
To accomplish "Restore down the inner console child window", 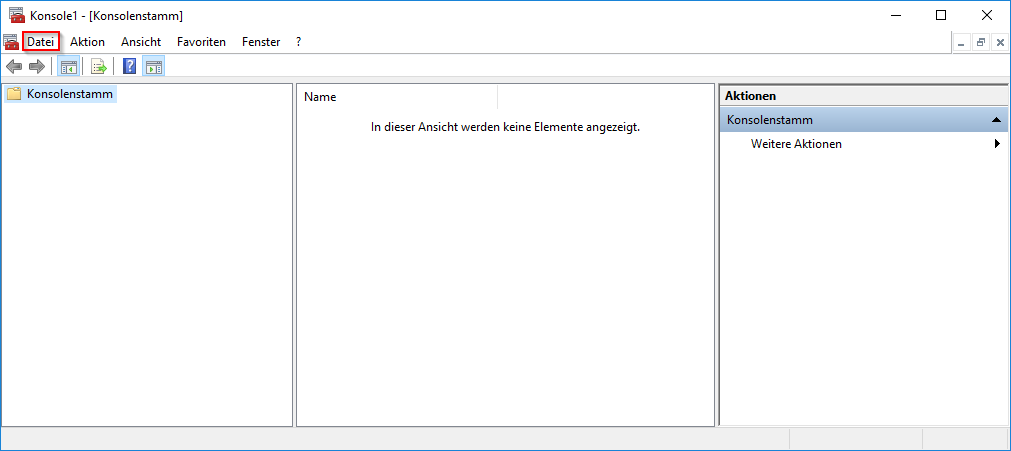I will point(980,43).
